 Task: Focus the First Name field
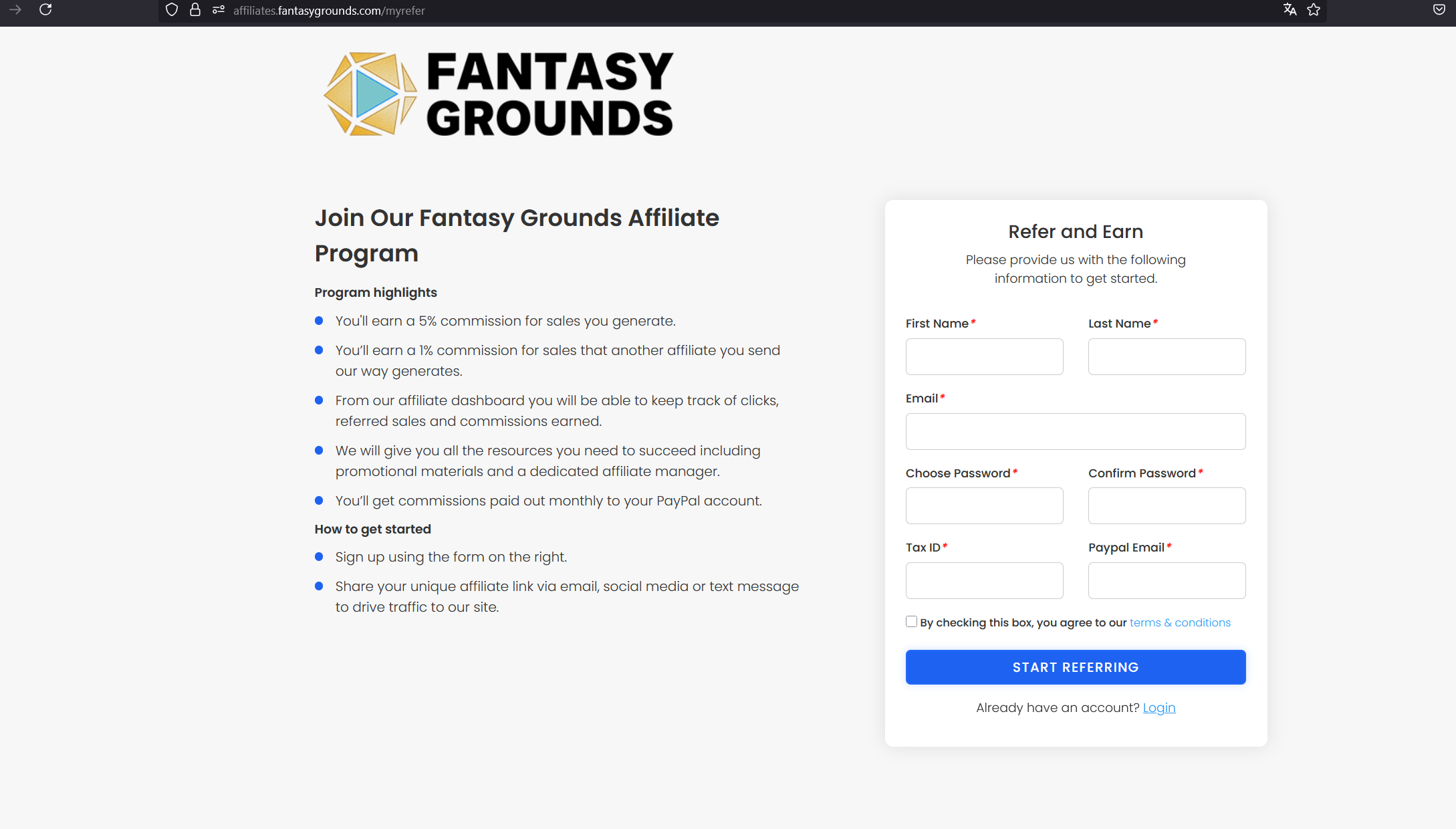tap(984, 356)
